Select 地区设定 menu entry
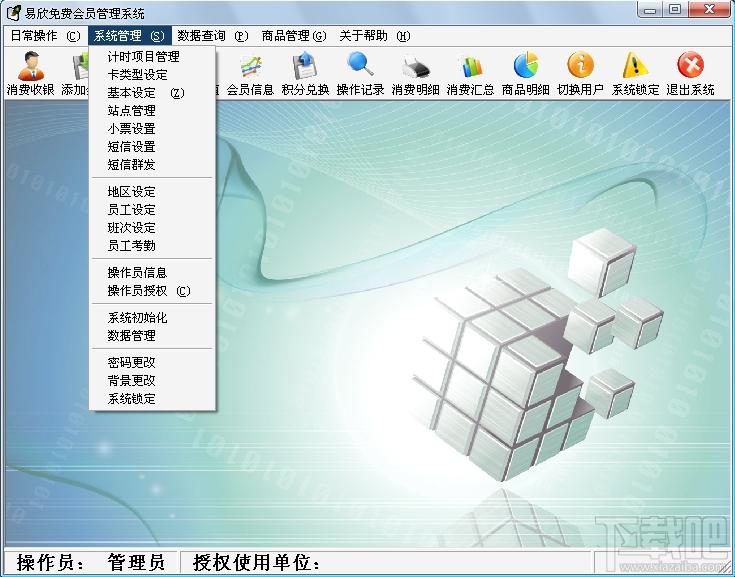This screenshot has height=577, width=735. click(152, 192)
